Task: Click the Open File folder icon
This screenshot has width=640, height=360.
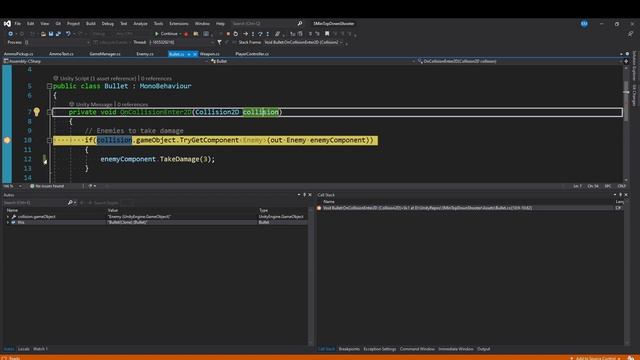Action: tap(43, 34)
